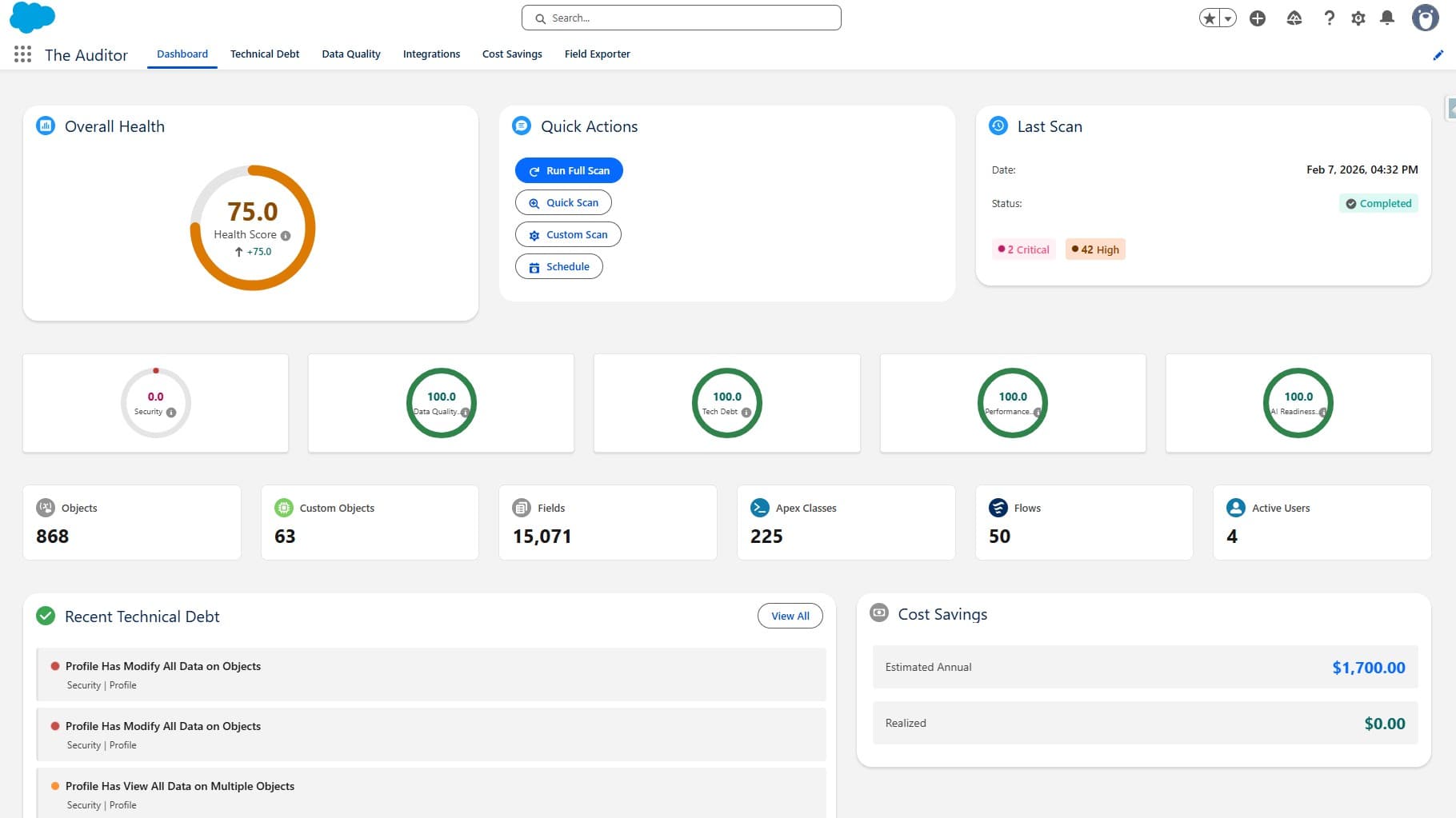Image resolution: width=1456 pixels, height=818 pixels.
Task: Click the Apex Classes card icon
Action: coord(760,508)
